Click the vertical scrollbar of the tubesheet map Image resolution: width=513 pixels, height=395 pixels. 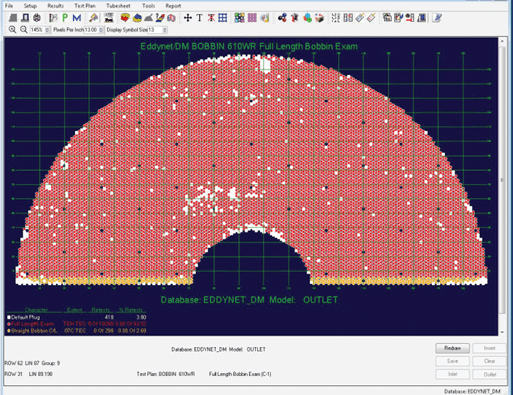[x=502, y=186]
